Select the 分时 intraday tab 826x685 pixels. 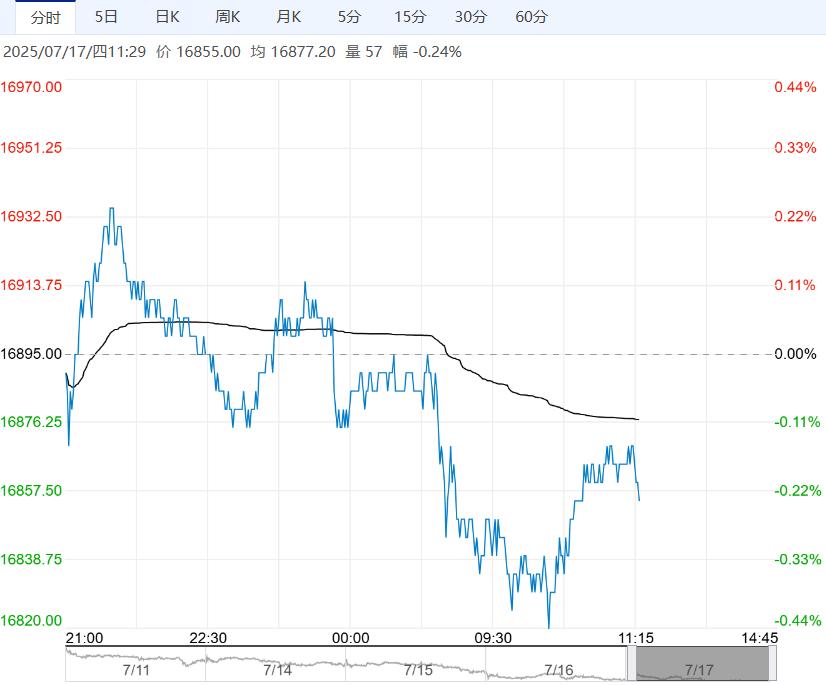point(45,17)
